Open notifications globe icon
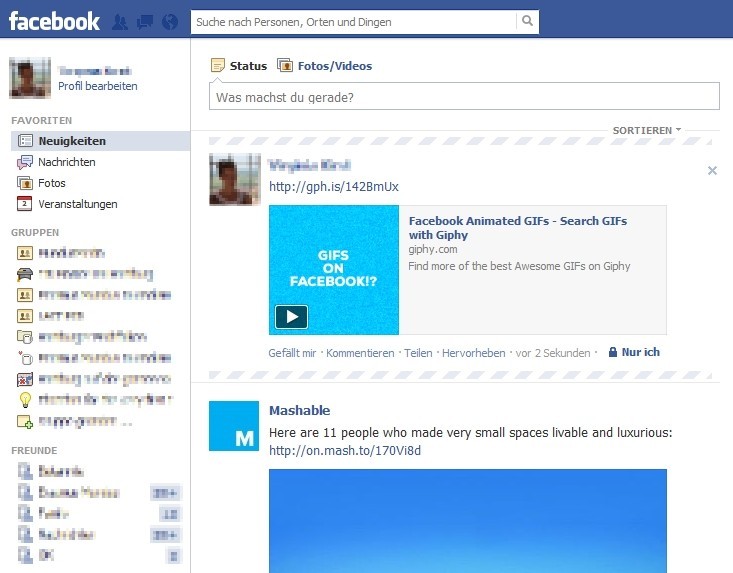The height and width of the screenshot is (573, 733). pyautogui.click(x=170, y=22)
